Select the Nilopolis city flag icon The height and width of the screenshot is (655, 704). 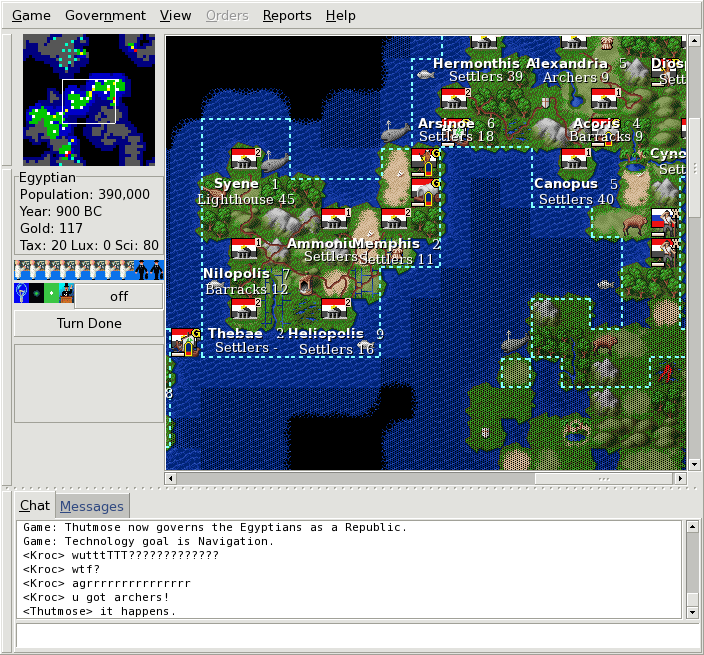246,248
